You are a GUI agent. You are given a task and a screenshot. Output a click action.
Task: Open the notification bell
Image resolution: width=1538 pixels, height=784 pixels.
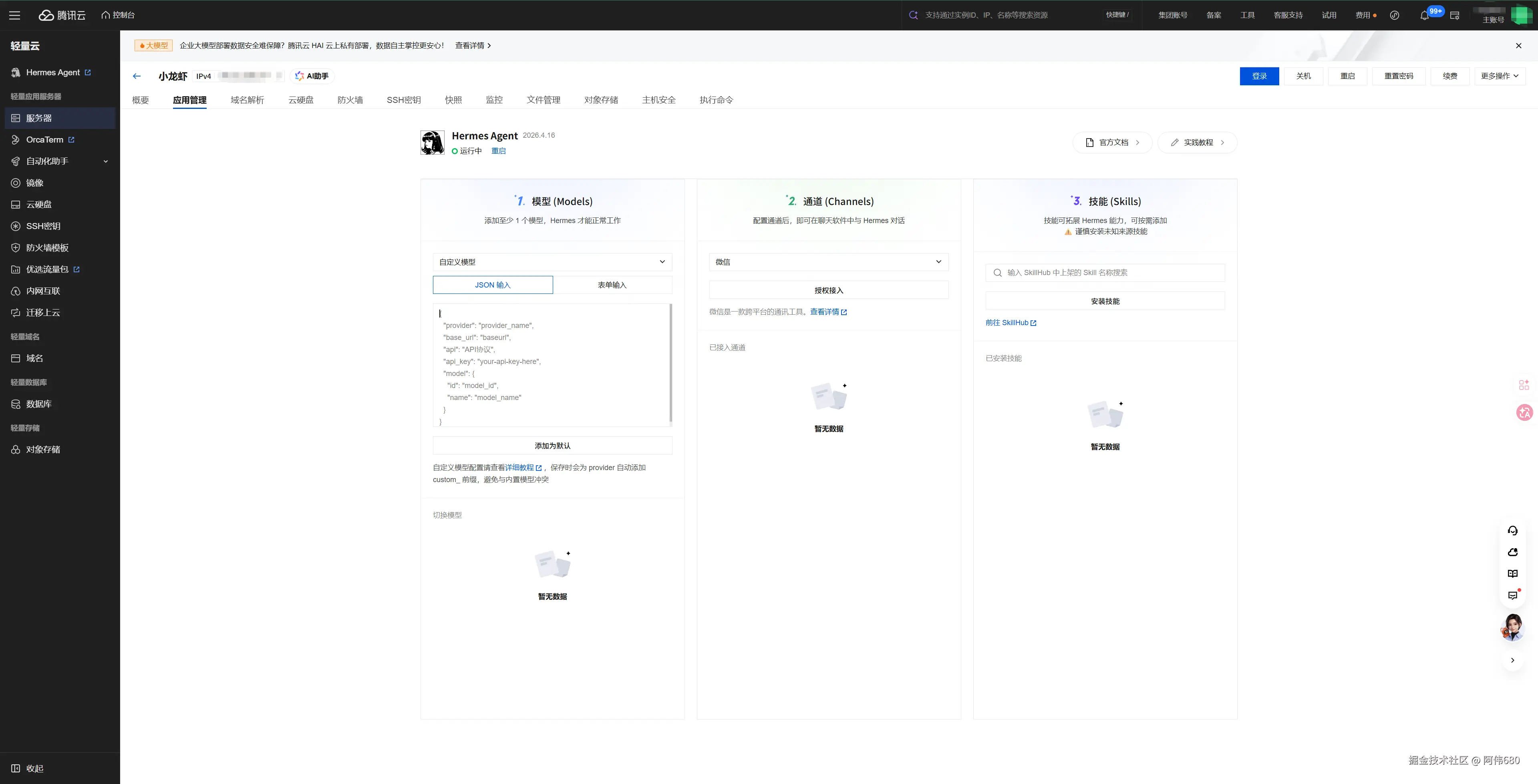click(x=1425, y=16)
